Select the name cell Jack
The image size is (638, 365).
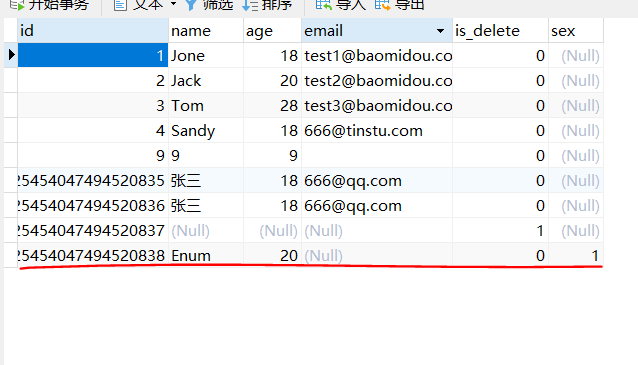point(206,81)
